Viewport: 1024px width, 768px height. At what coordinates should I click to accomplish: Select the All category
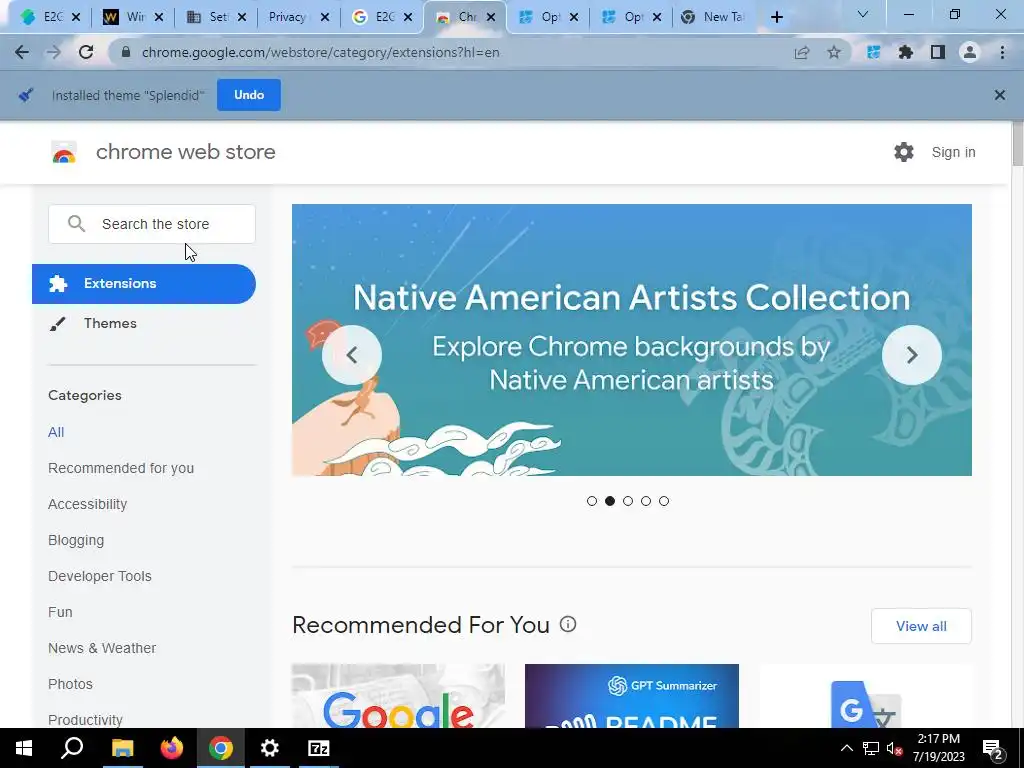tap(56, 432)
